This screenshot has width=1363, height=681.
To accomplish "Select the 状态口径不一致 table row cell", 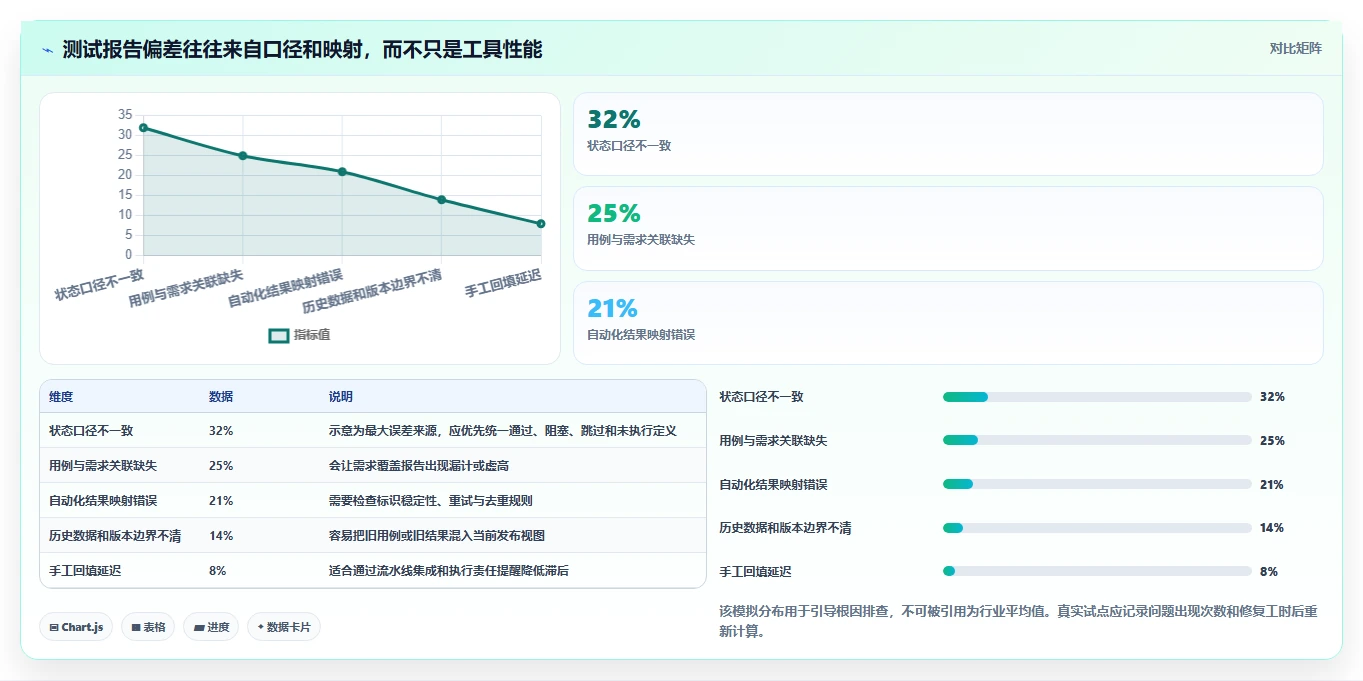I will coord(91,431).
